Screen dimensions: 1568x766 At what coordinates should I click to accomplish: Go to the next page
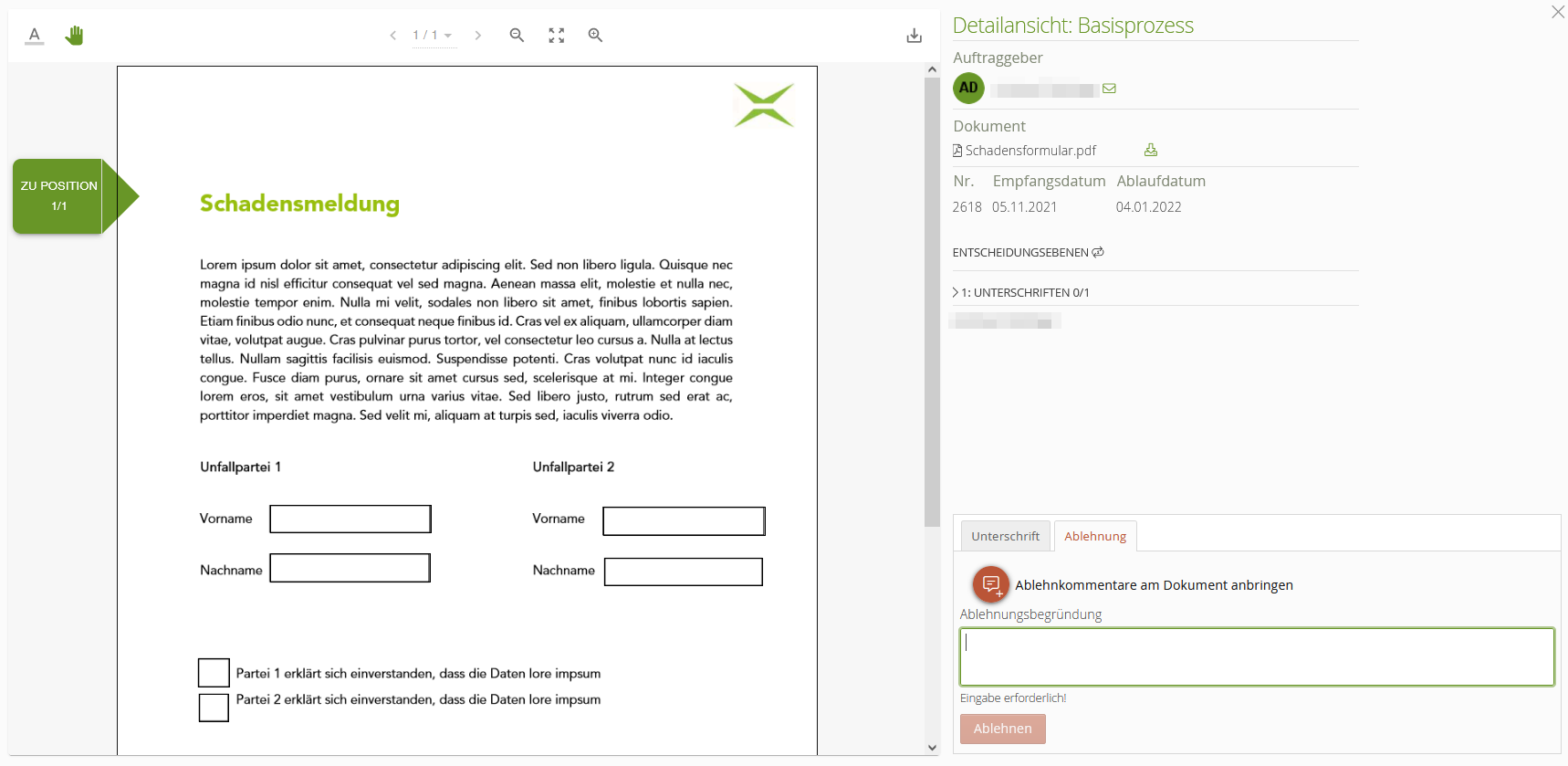477,36
